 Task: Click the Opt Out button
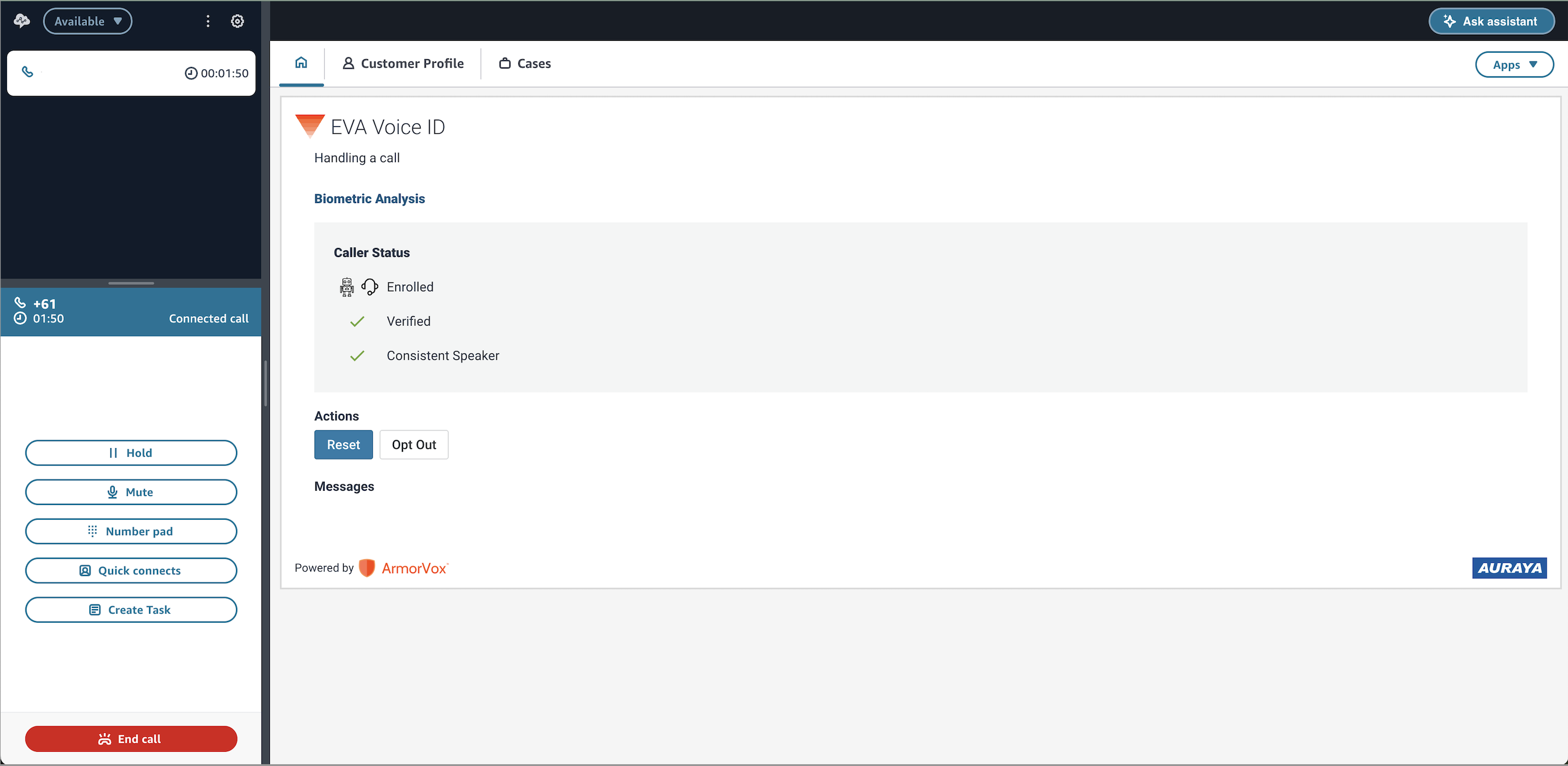tap(414, 445)
